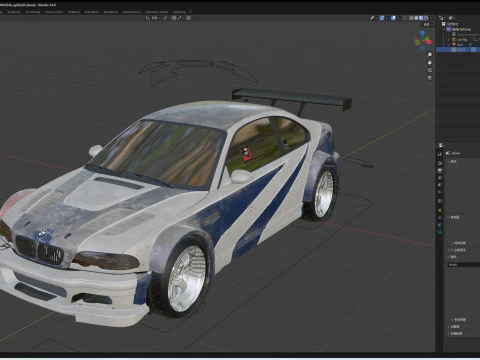The image size is (480, 360).
Task: Open the Texture Paint workspace tab
Action: 54,12
